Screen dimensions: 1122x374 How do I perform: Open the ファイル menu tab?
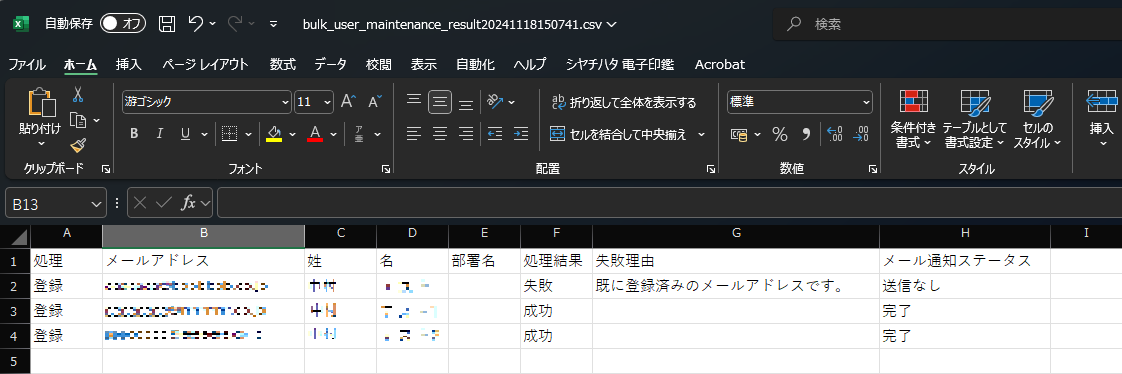coord(26,64)
